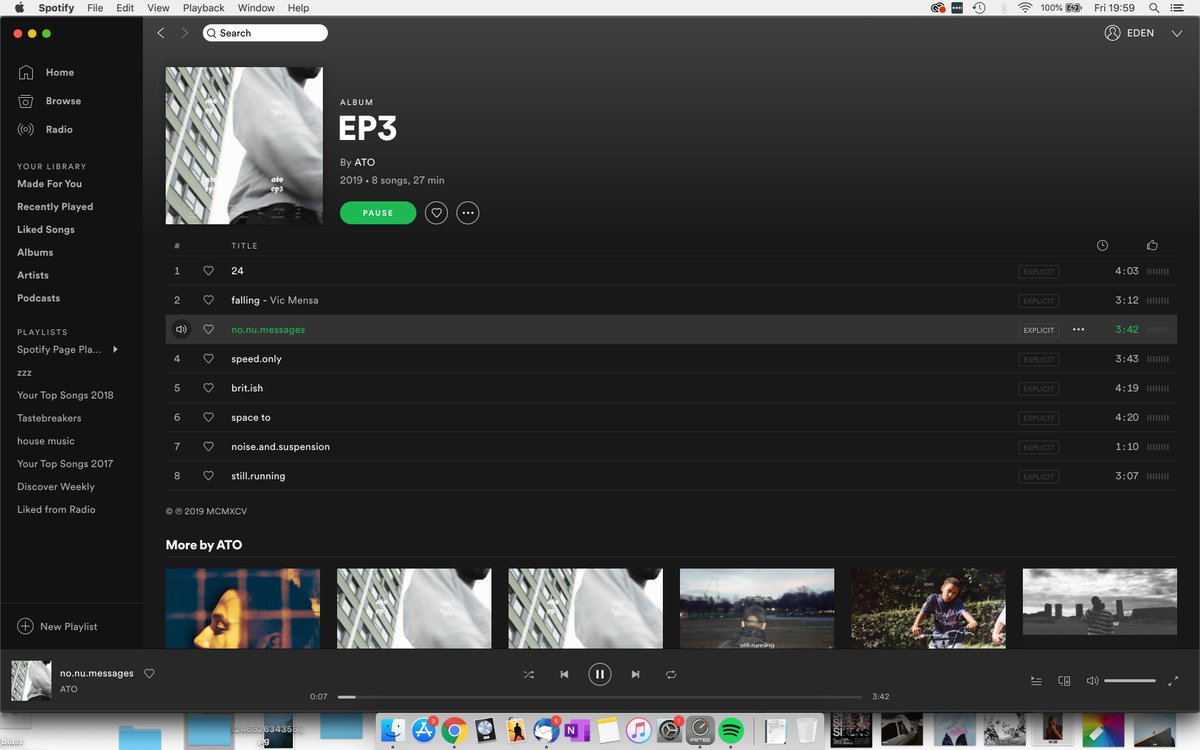Sort by the duration clock column header
The image size is (1200, 750).
pos(1102,245)
